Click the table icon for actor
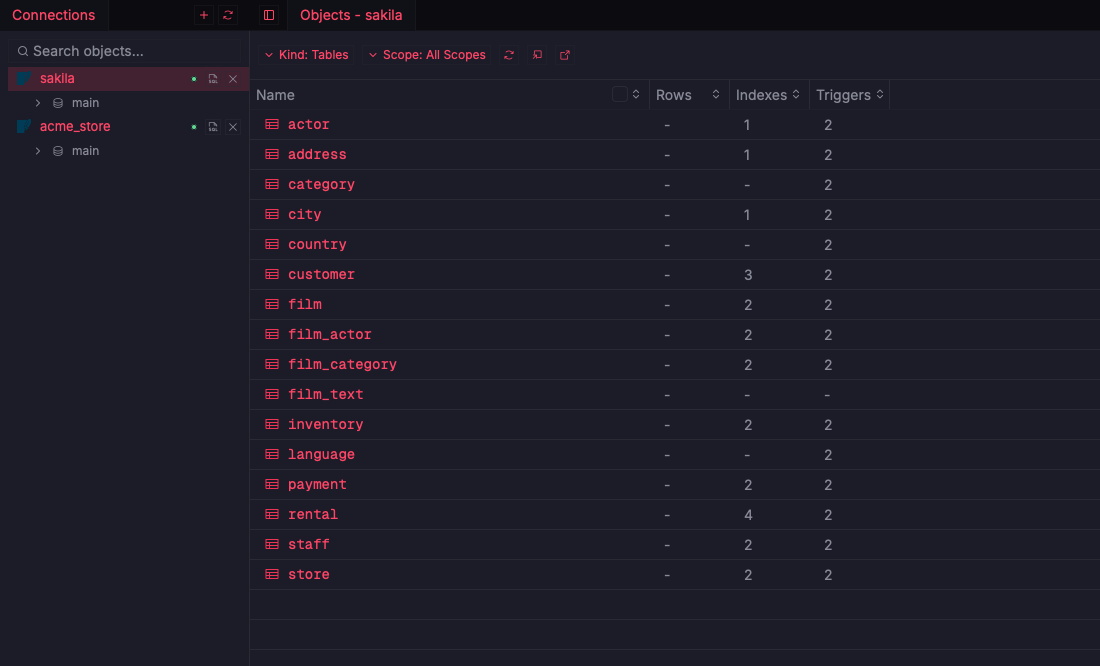Viewport: 1100px width, 666px height. [272, 124]
